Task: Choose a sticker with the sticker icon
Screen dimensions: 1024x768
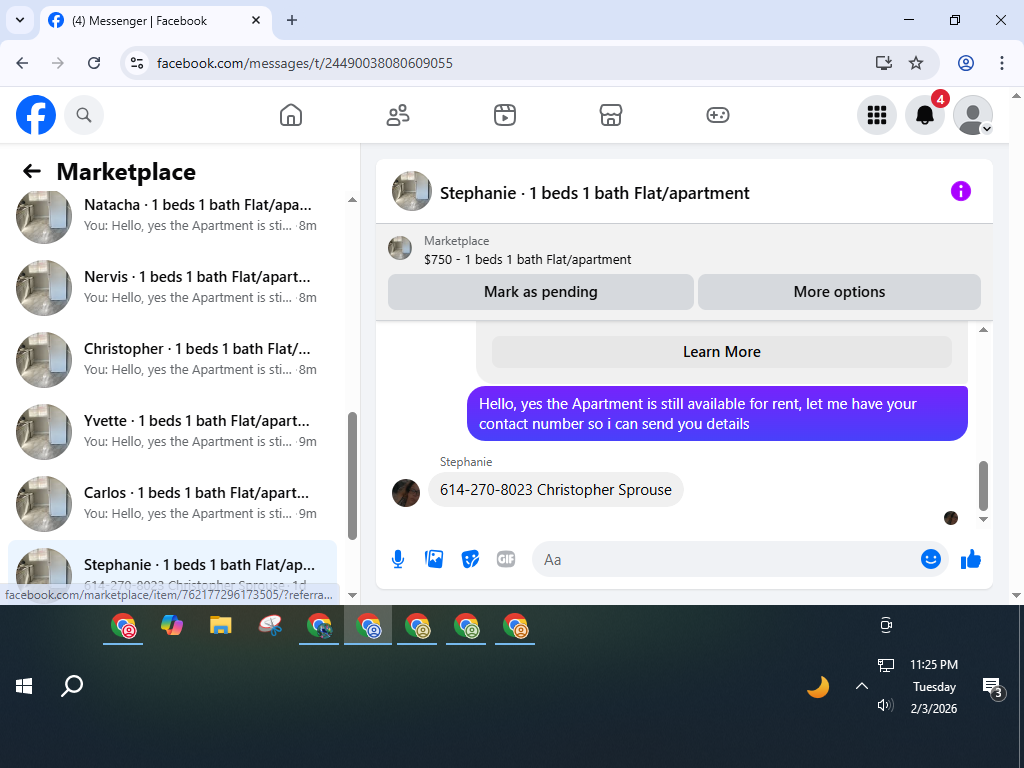Action: (470, 559)
